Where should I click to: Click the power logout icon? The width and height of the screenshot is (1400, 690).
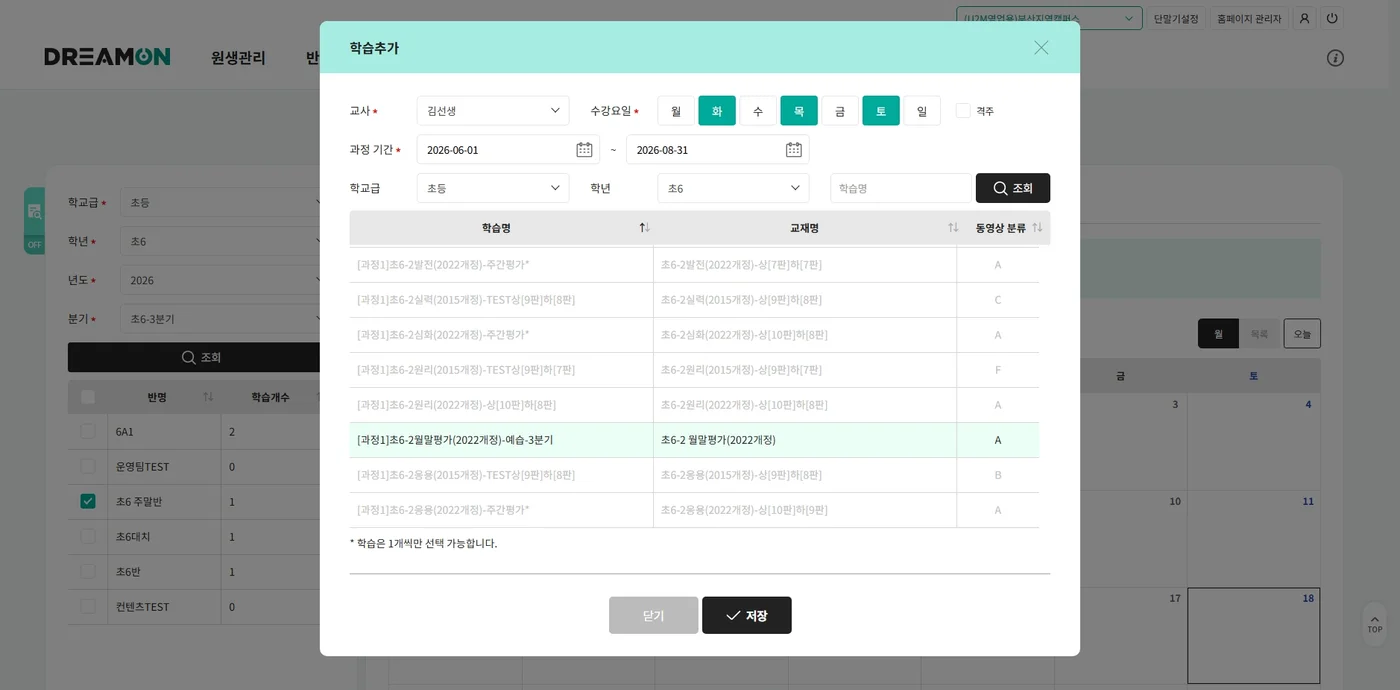[x=1331, y=18]
